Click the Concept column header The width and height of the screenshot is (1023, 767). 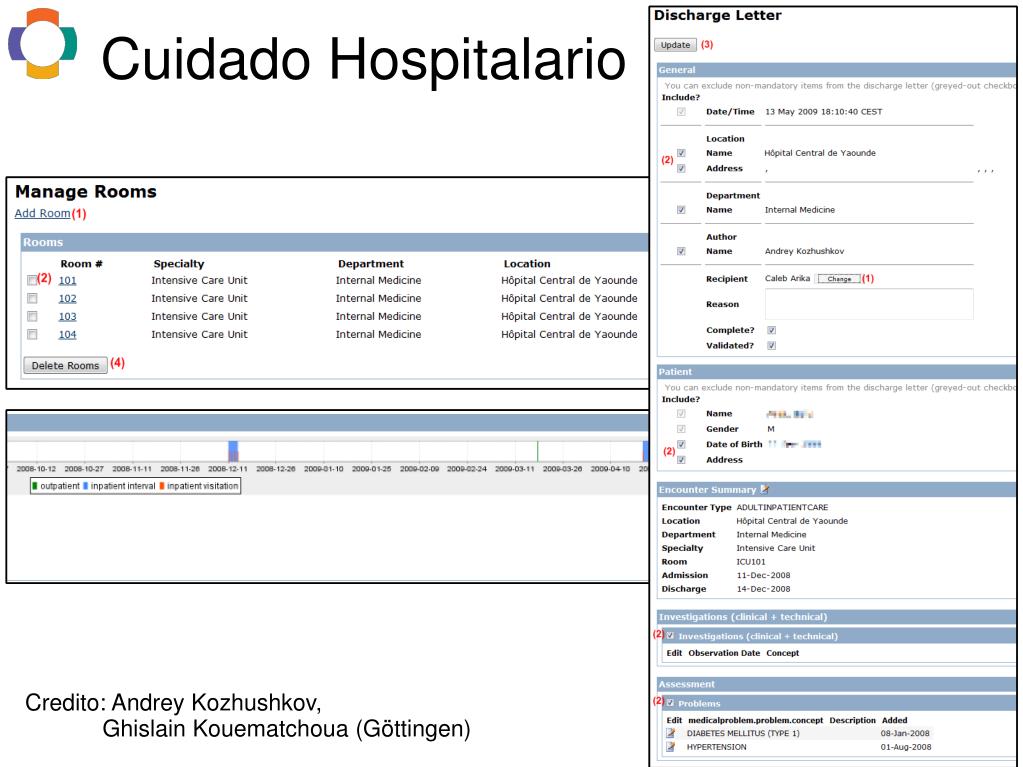coord(783,653)
